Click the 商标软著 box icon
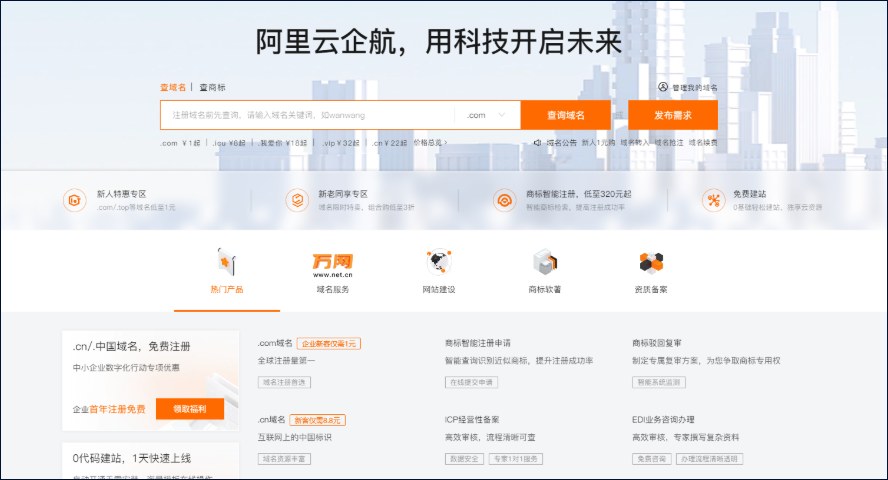This screenshot has width=888, height=480. pyautogui.click(x=545, y=262)
